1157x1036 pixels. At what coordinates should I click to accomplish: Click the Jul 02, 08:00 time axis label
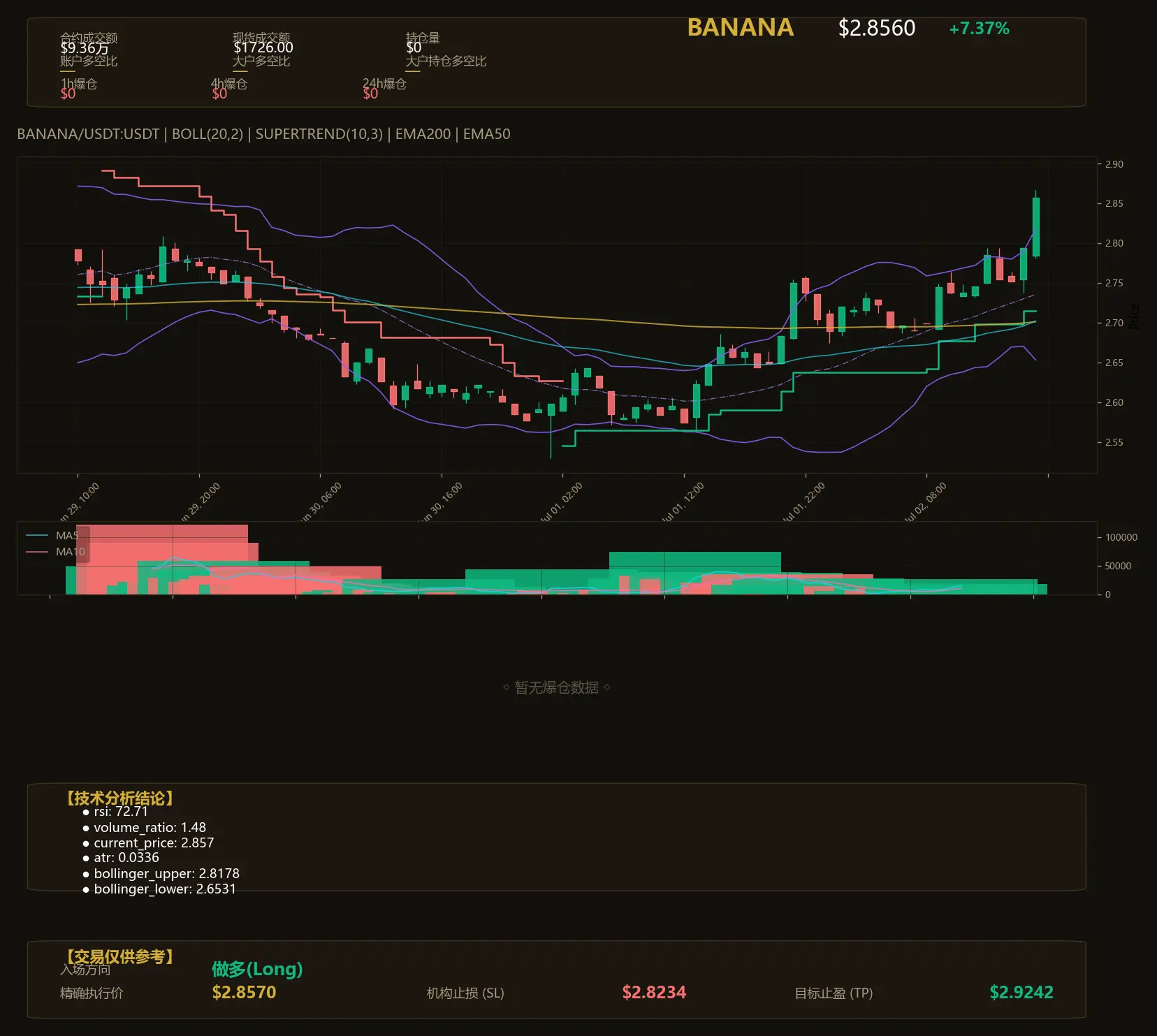click(x=925, y=502)
